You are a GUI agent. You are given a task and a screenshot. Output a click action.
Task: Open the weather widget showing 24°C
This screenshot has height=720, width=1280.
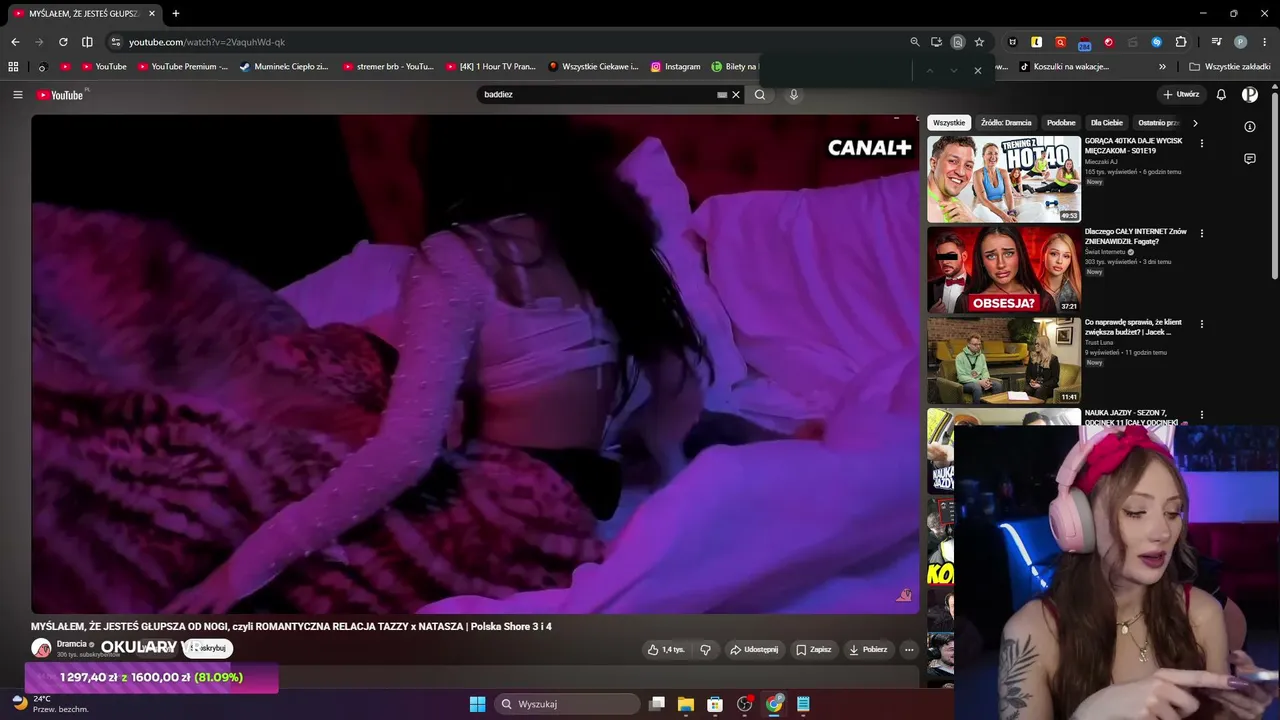click(50, 704)
